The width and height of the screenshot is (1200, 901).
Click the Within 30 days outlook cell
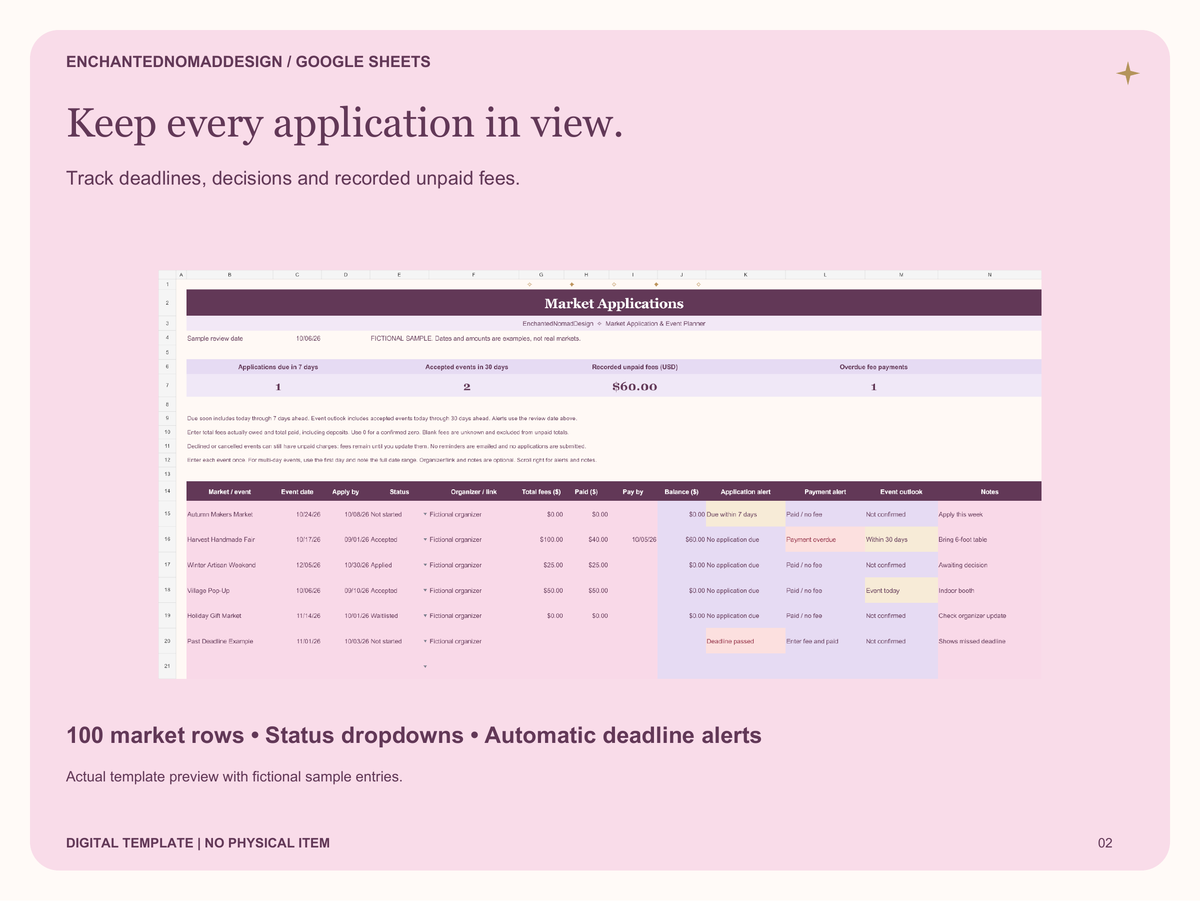coord(901,540)
